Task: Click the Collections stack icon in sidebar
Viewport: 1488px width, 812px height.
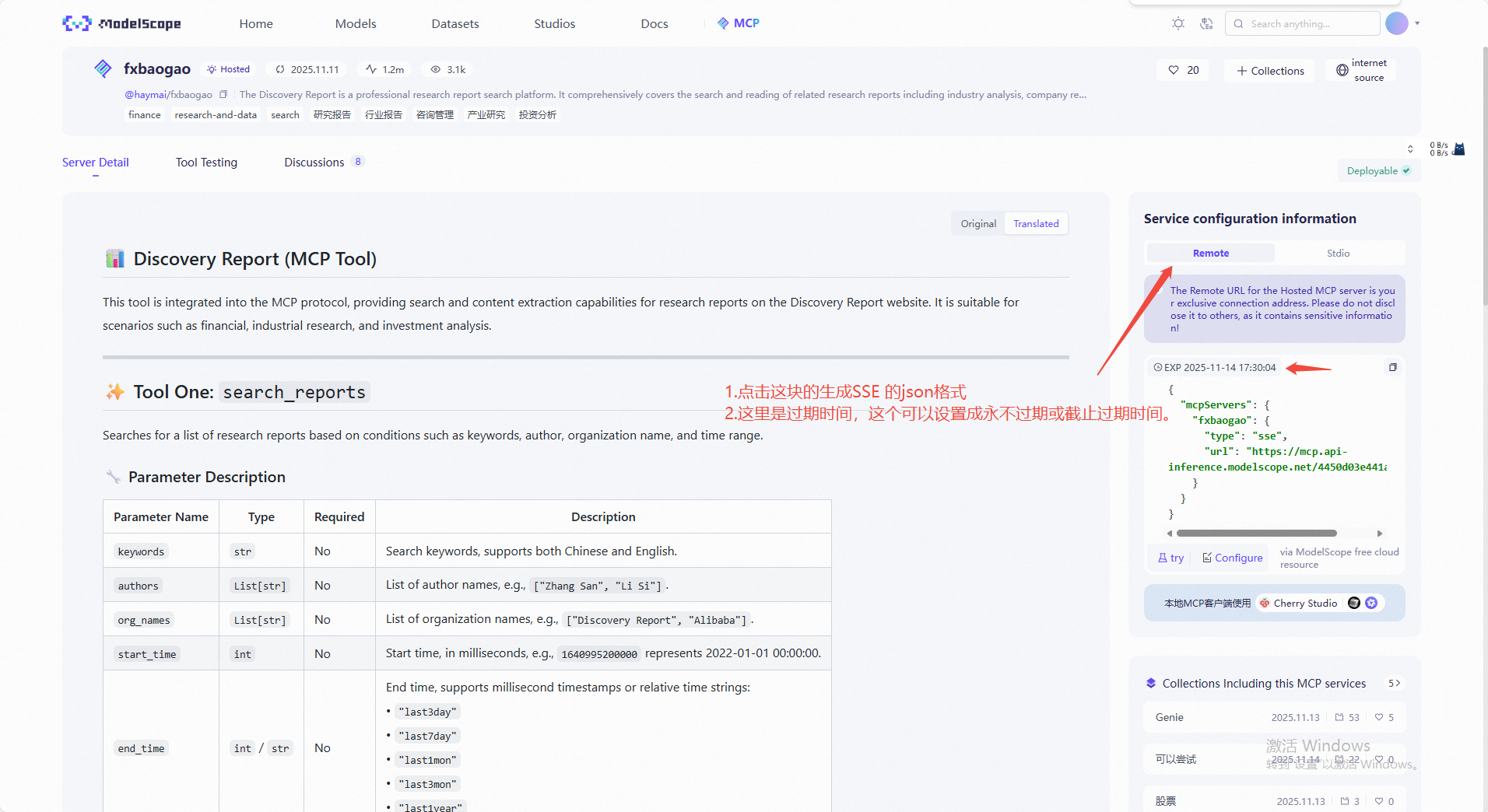Action: tap(1151, 683)
